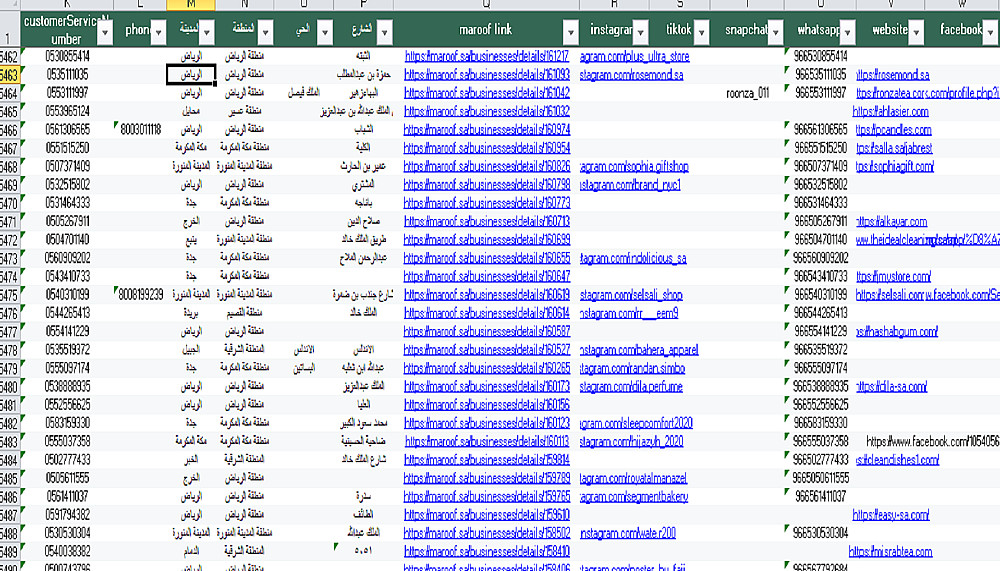Select whatsapp cell 966540310199
The width and height of the screenshot is (1000, 571).
(x=821, y=295)
